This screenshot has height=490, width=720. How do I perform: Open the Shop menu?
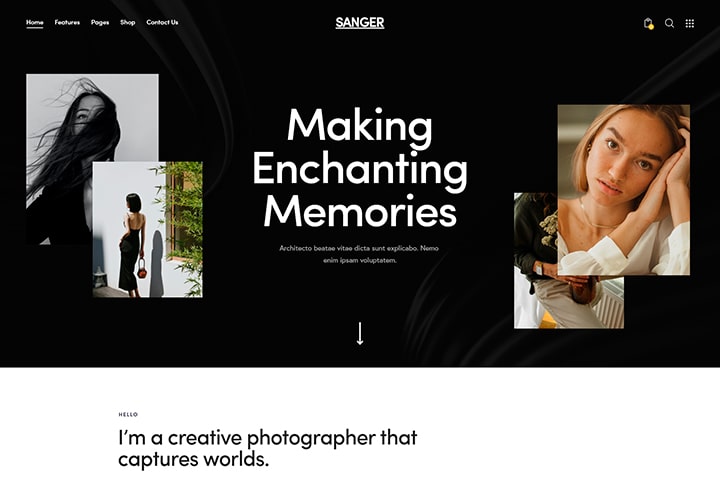(128, 22)
